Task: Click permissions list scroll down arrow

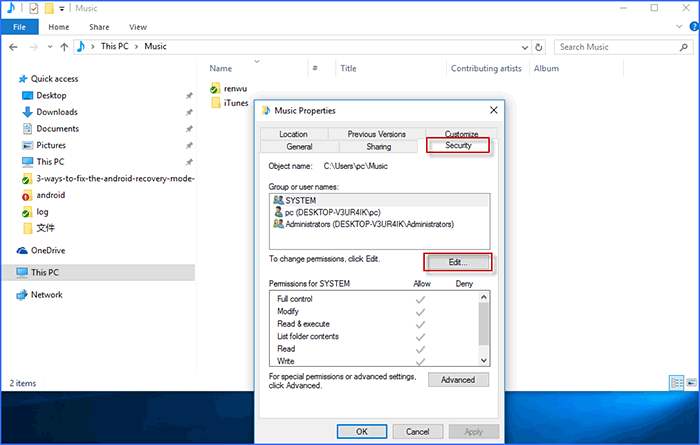Action: click(484, 361)
